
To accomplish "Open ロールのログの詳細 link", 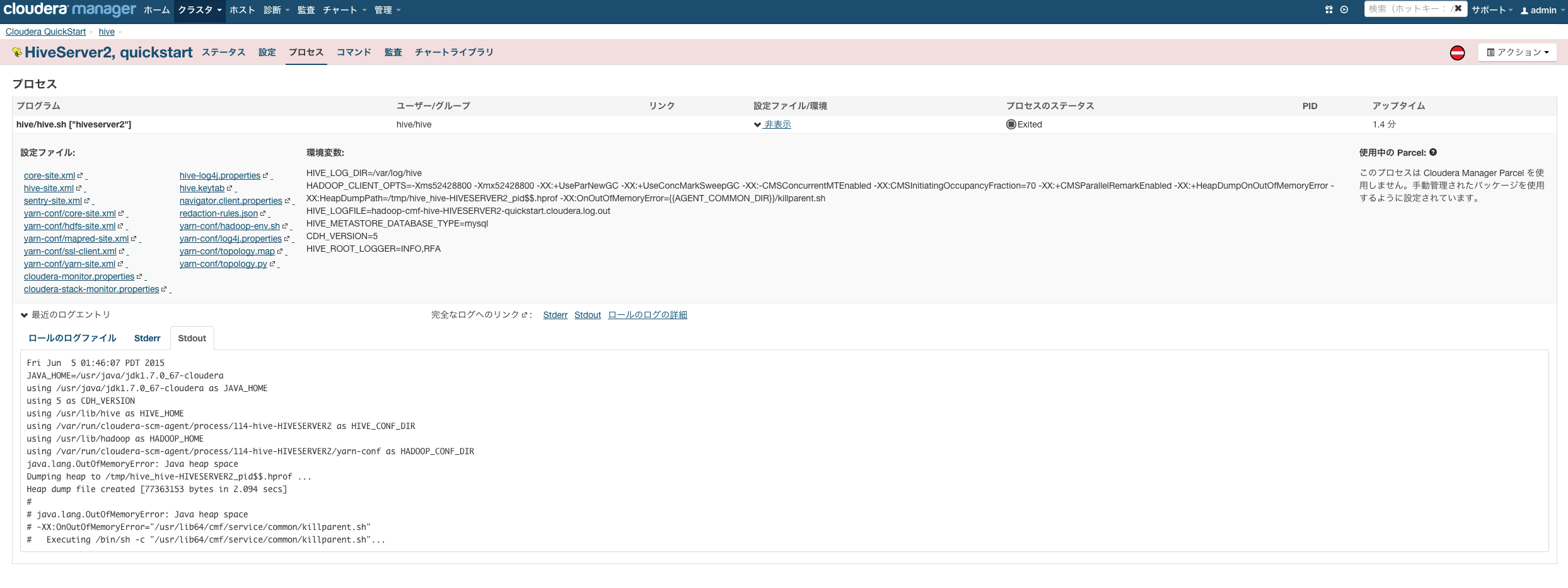I will click(x=648, y=315).
